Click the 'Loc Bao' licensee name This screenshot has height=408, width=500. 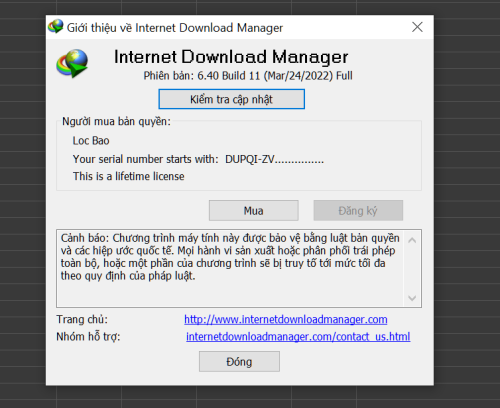tap(91, 141)
